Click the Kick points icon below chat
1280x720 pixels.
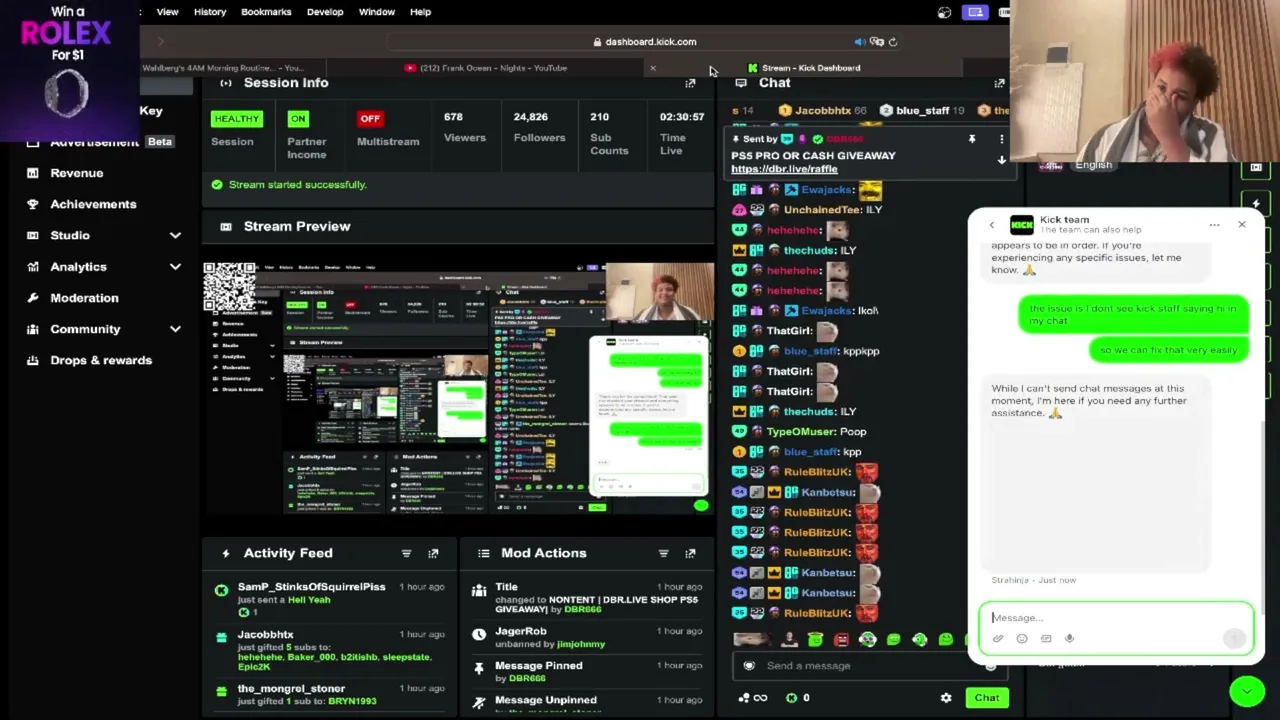pyautogui.click(x=792, y=698)
